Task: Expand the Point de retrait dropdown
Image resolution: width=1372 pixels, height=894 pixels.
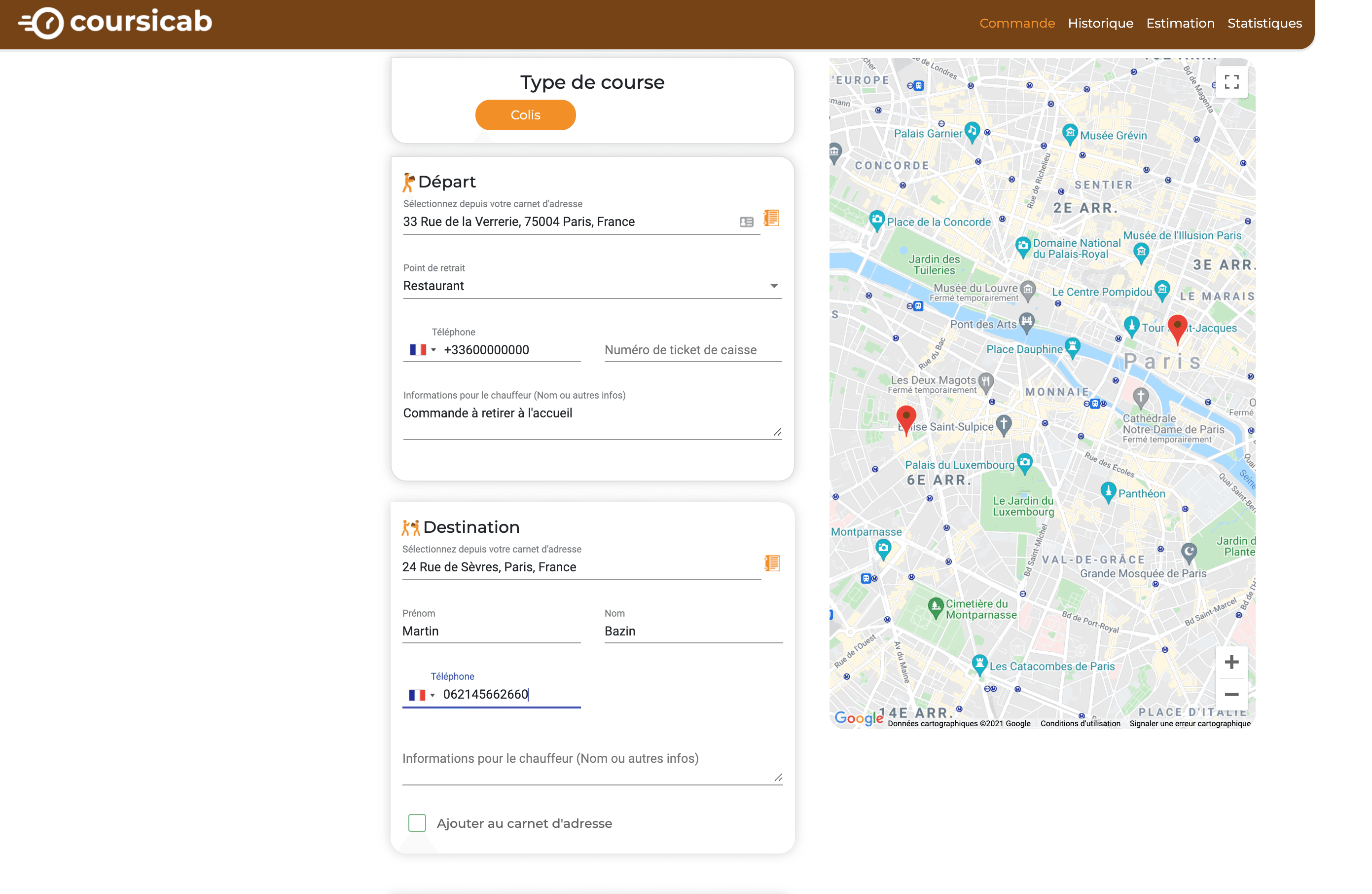Action: pyautogui.click(x=592, y=286)
